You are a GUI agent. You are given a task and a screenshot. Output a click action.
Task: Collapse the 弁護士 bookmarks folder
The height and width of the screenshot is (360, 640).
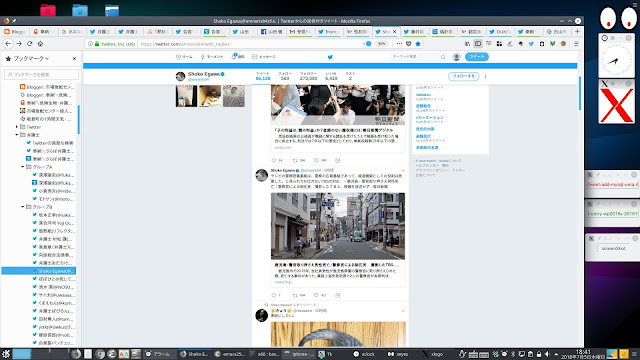17,135
